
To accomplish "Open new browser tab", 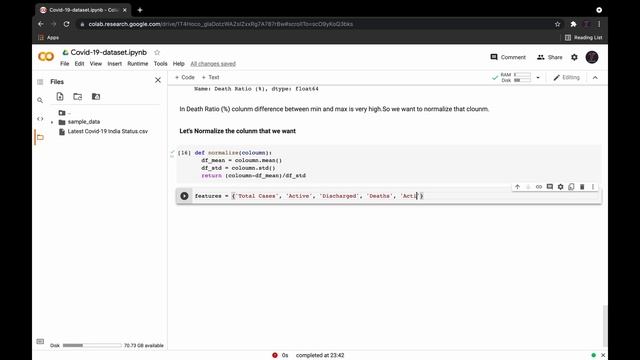I will [x=140, y=10].
